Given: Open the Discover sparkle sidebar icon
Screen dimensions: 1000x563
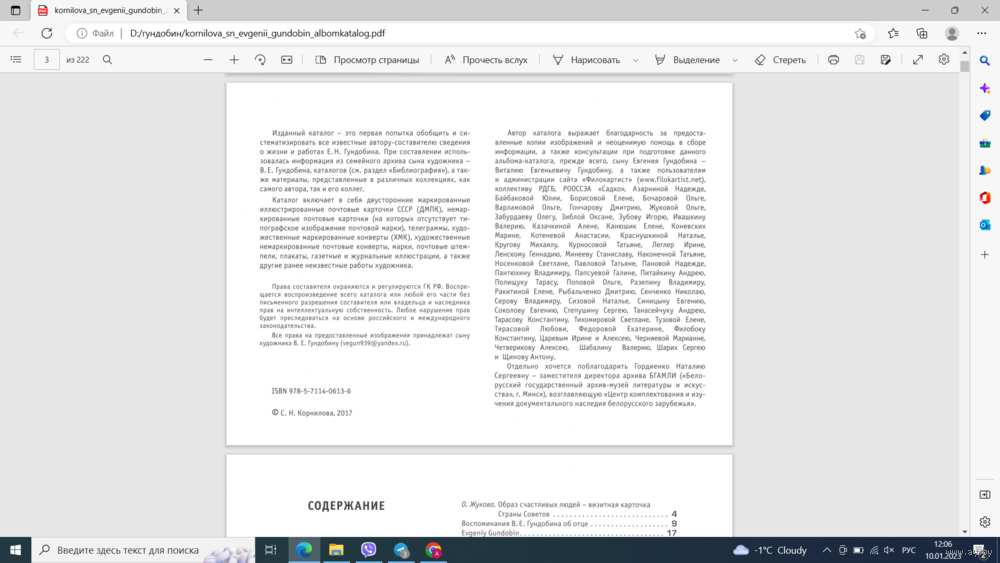Looking at the screenshot, I should (x=985, y=89).
